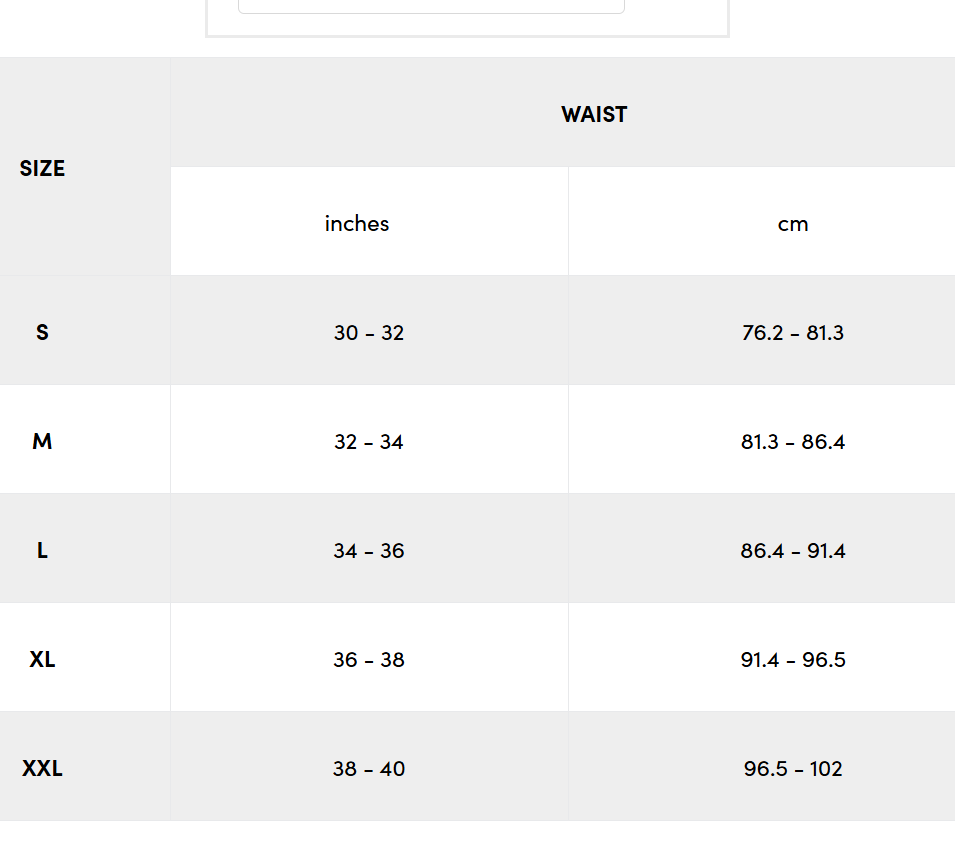Select the 36 - 38 inches cell
The width and height of the screenshot is (955, 849).
(x=369, y=660)
